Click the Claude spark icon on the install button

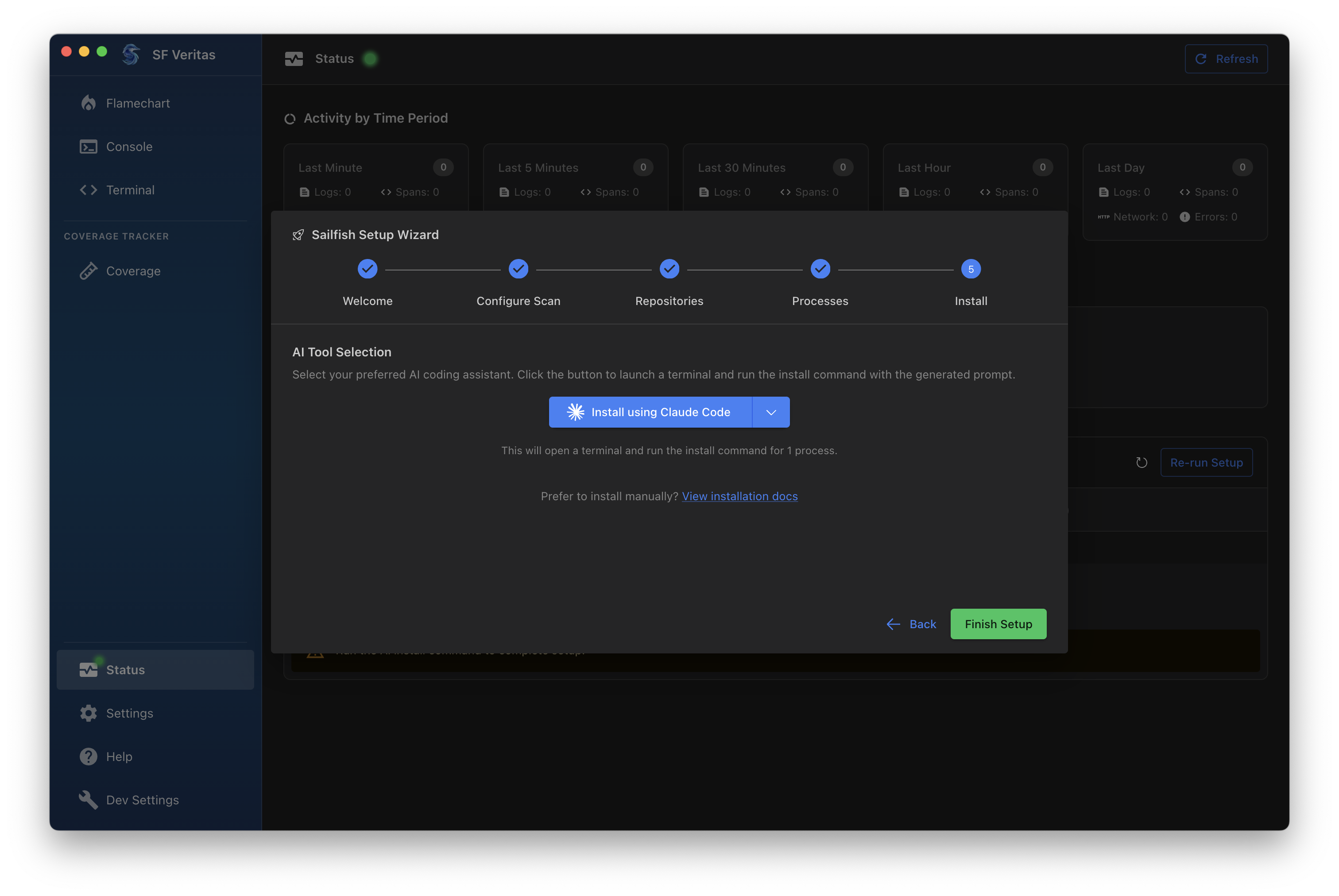coord(576,412)
